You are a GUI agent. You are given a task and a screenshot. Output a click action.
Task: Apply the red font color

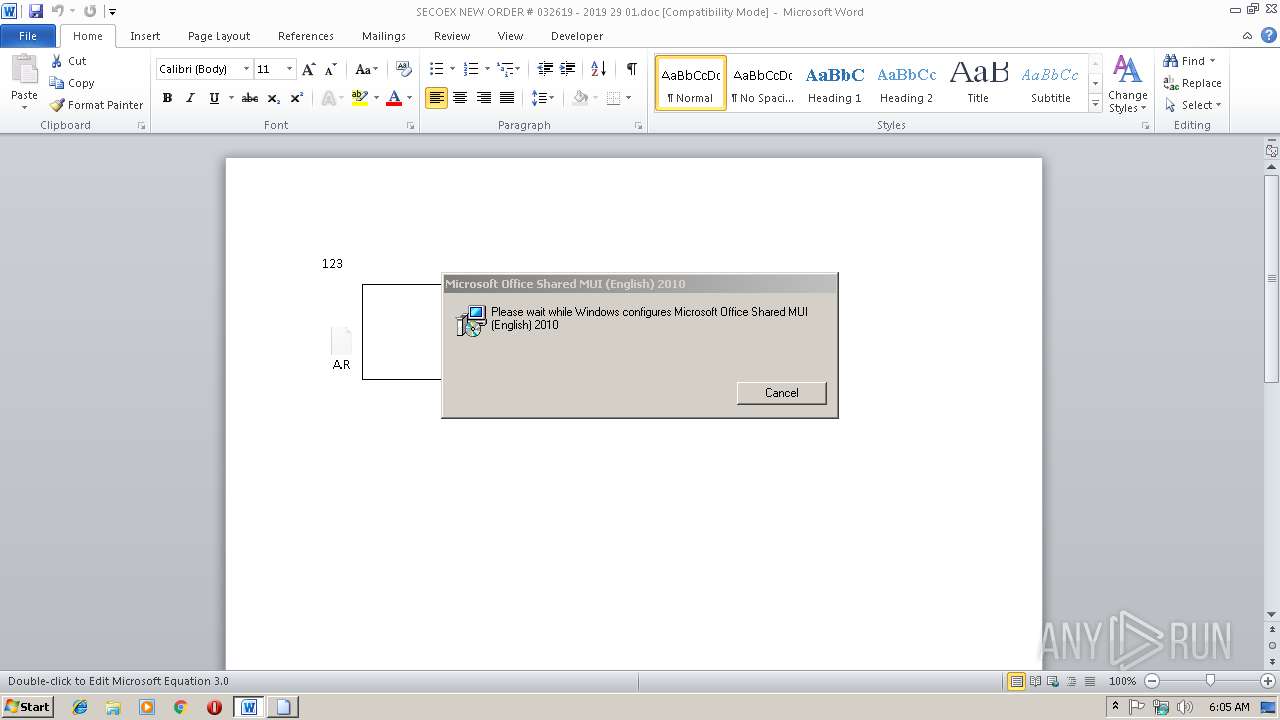[394, 98]
